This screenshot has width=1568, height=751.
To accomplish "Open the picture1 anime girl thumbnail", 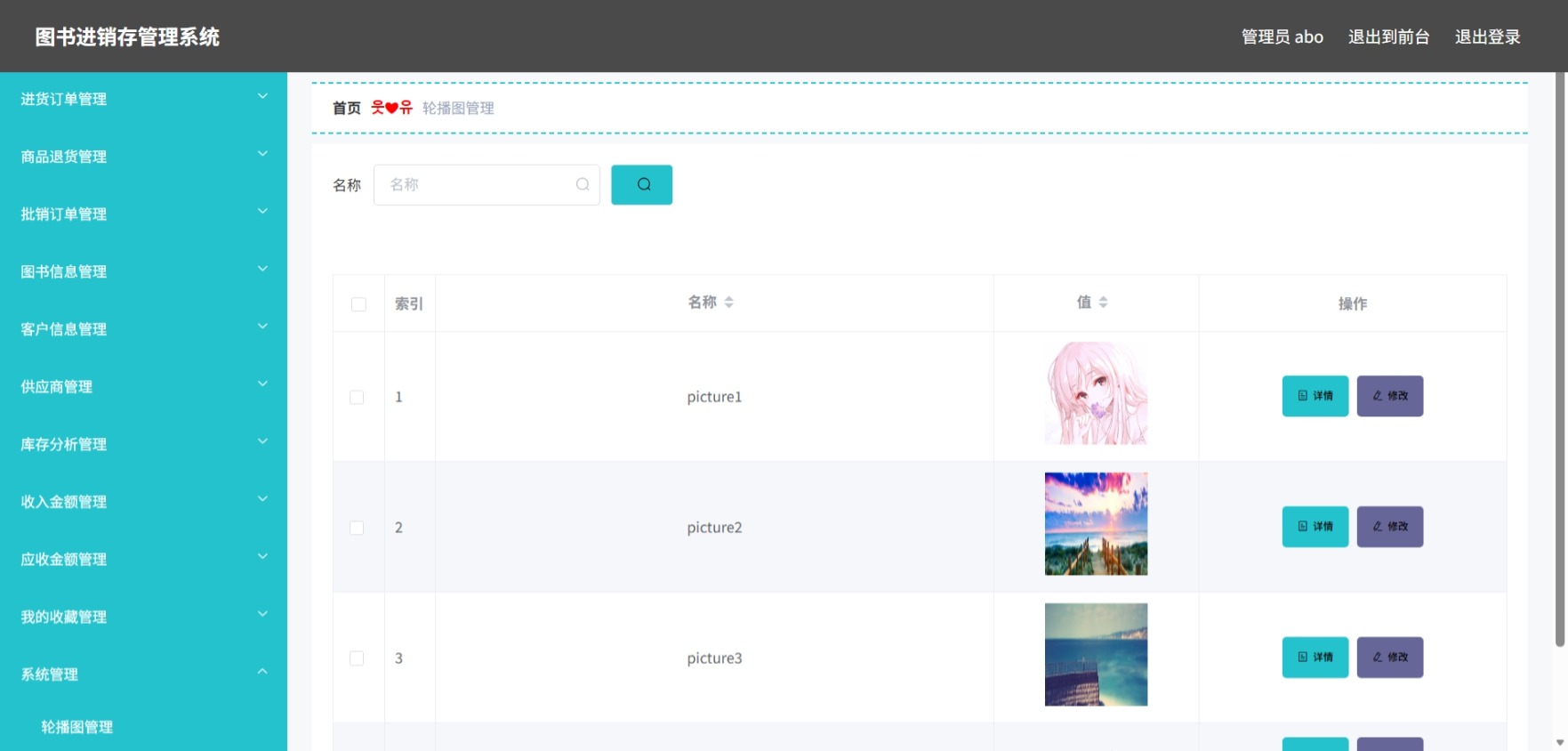I will coord(1096,393).
